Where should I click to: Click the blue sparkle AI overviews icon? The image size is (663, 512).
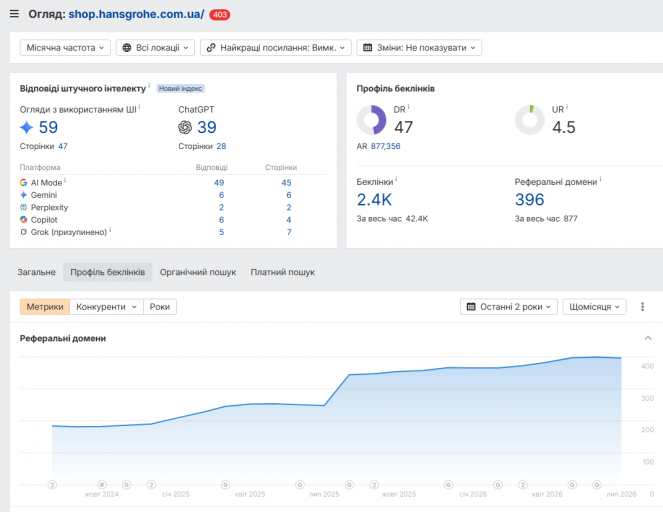(x=27, y=127)
